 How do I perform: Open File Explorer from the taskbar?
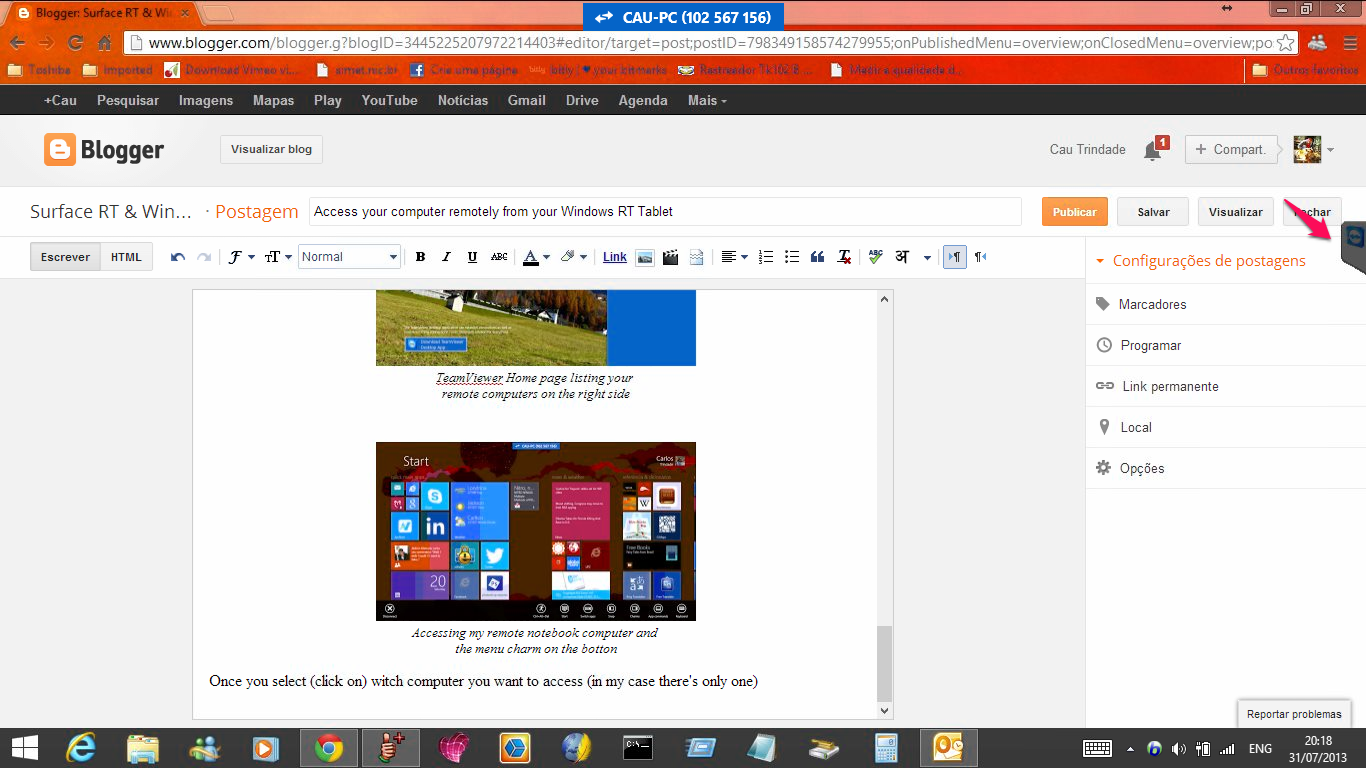coord(143,748)
